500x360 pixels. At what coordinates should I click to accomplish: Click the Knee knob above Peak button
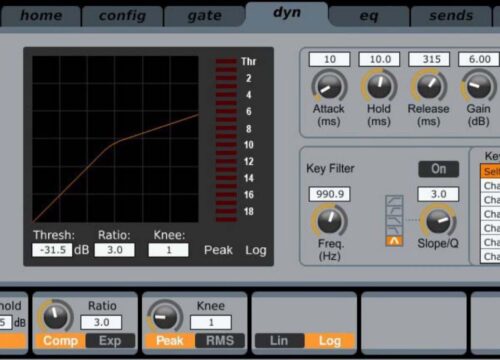(165, 316)
